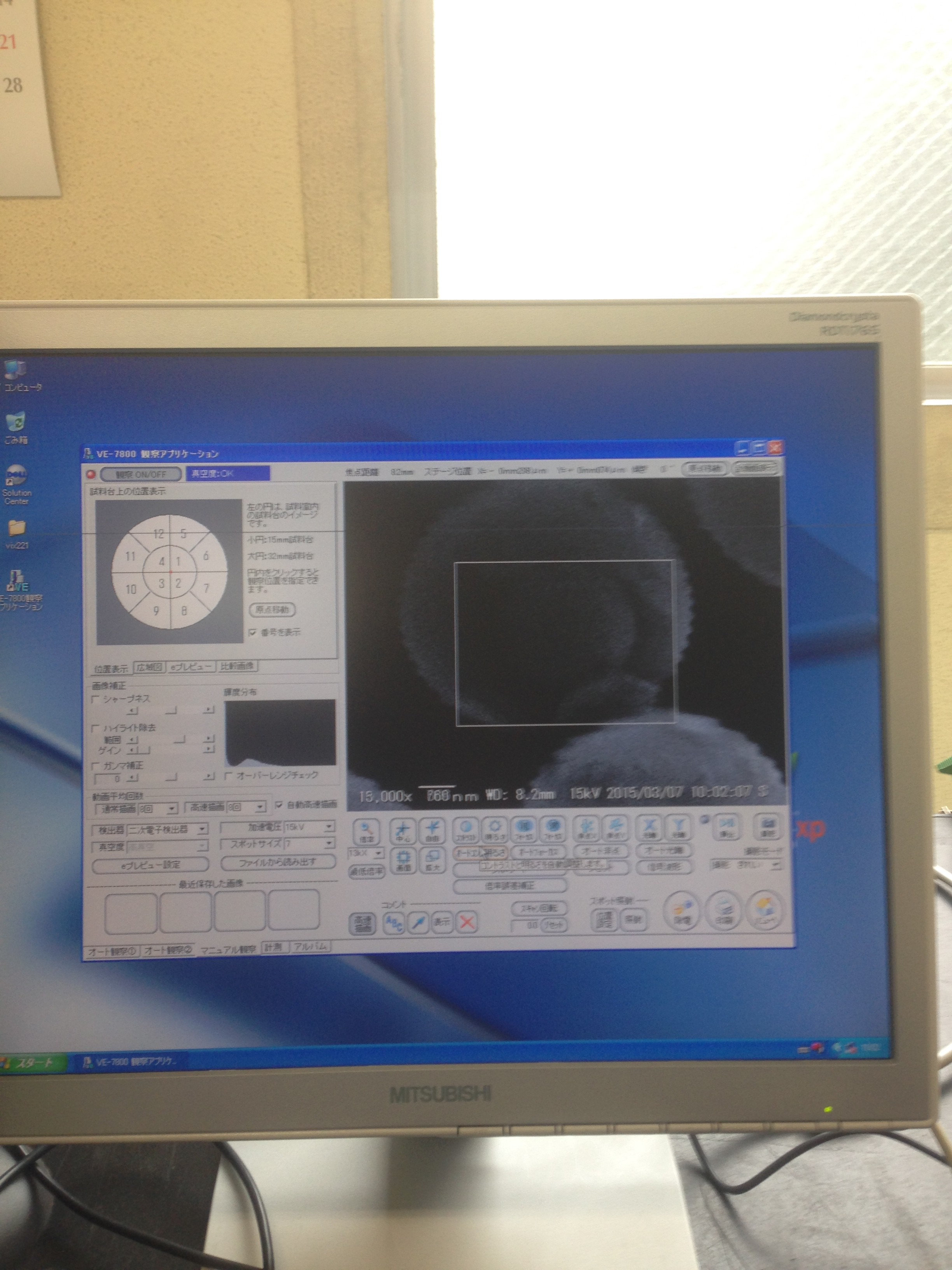The image size is (952, 1270).
Task: Click the 最低倍率 button
Action: pyautogui.click(x=367, y=872)
